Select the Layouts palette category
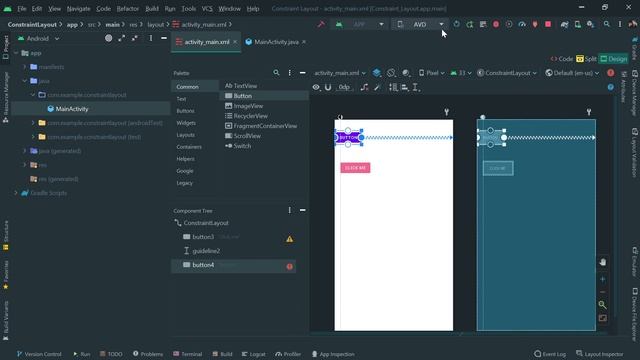 click(x=185, y=135)
